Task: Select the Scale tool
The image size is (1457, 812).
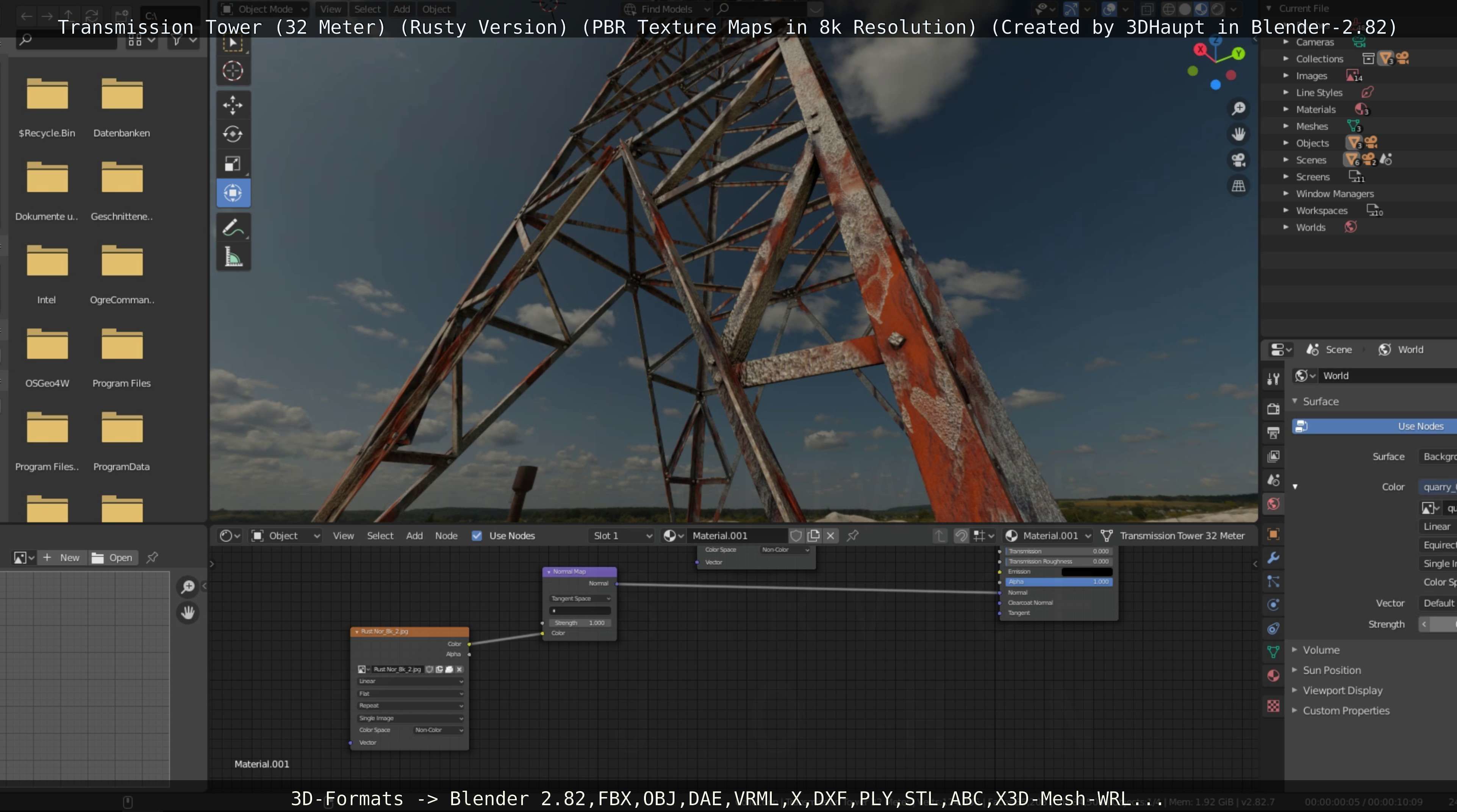Action: (233, 163)
